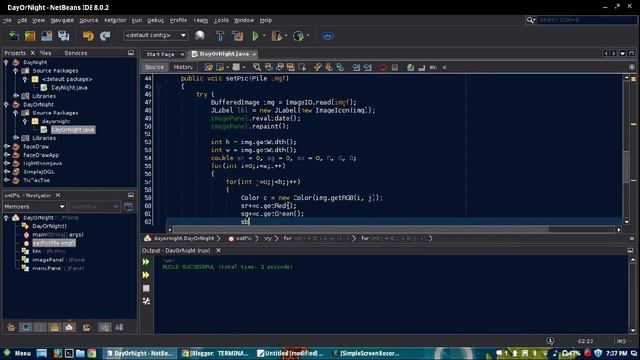Click the editor vertical scrollbar thumb
The image size is (640, 360).
[x=627, y=167]
